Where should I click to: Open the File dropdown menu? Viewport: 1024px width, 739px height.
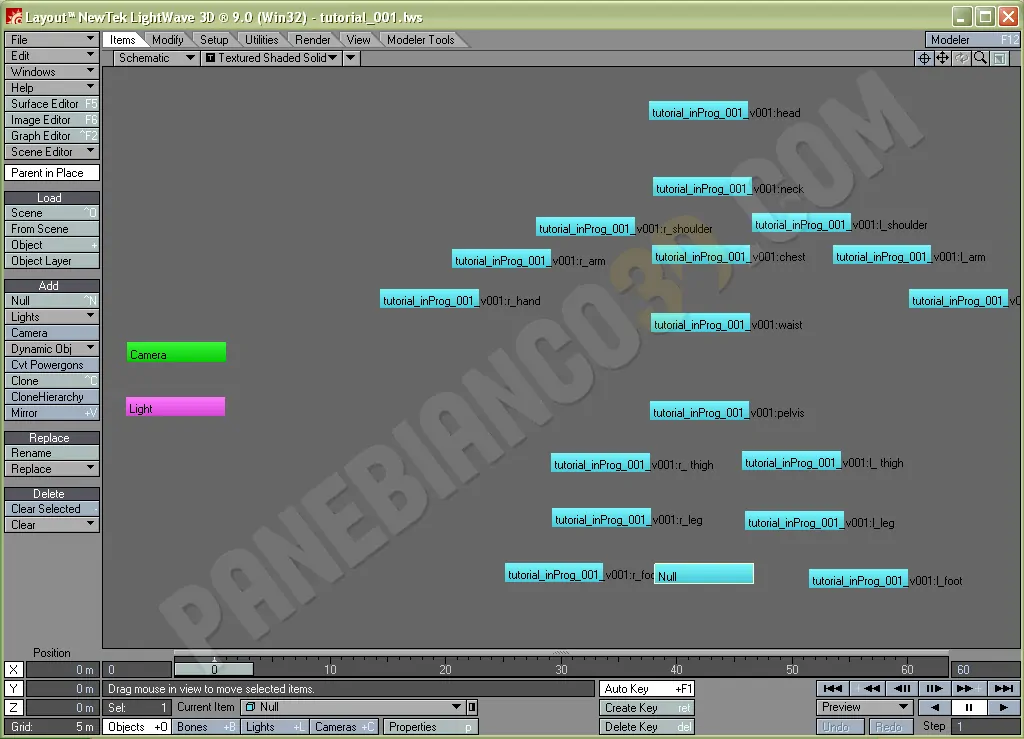coord(52,40)
